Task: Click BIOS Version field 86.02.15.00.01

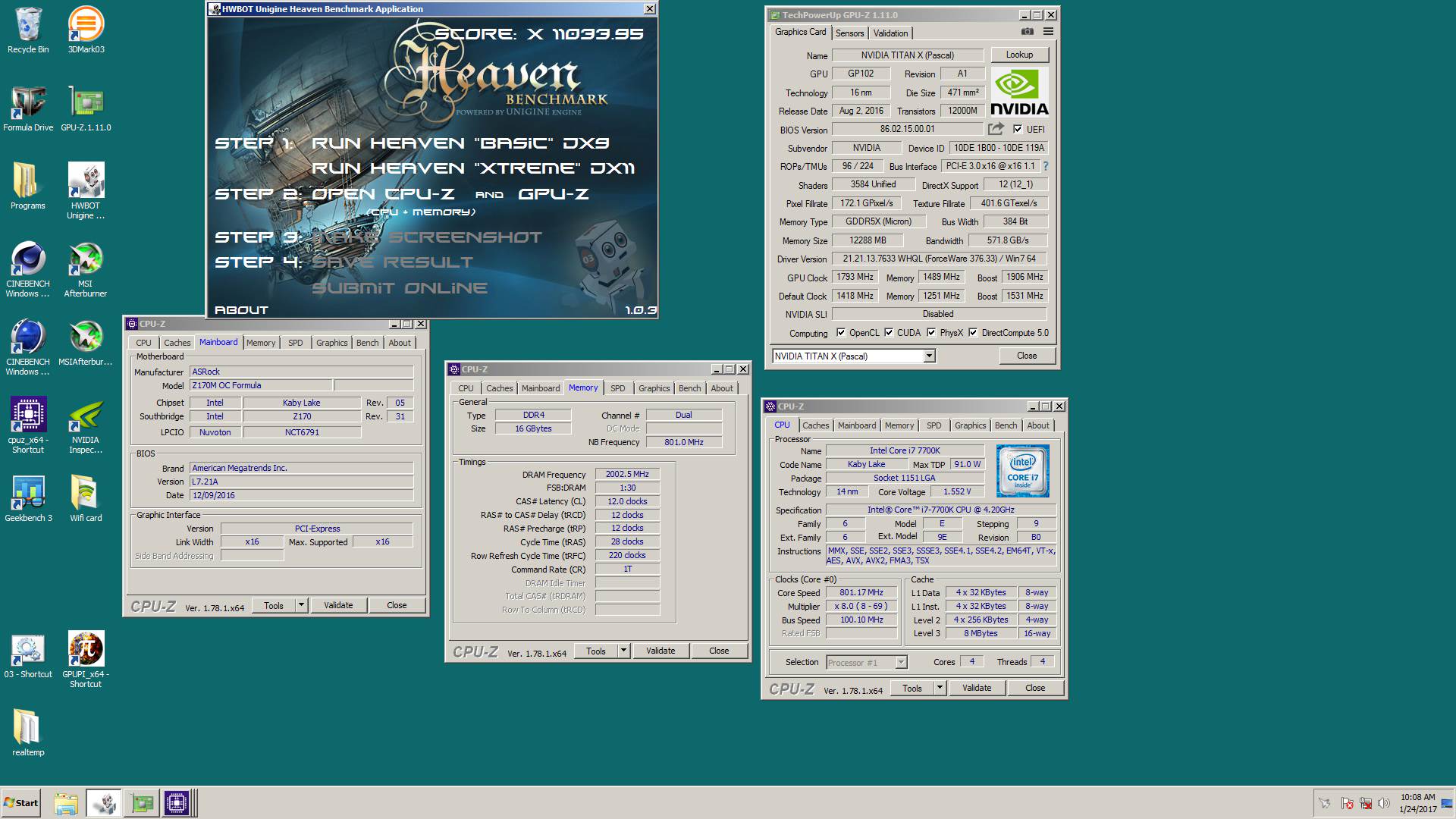Action: [907, 129]
